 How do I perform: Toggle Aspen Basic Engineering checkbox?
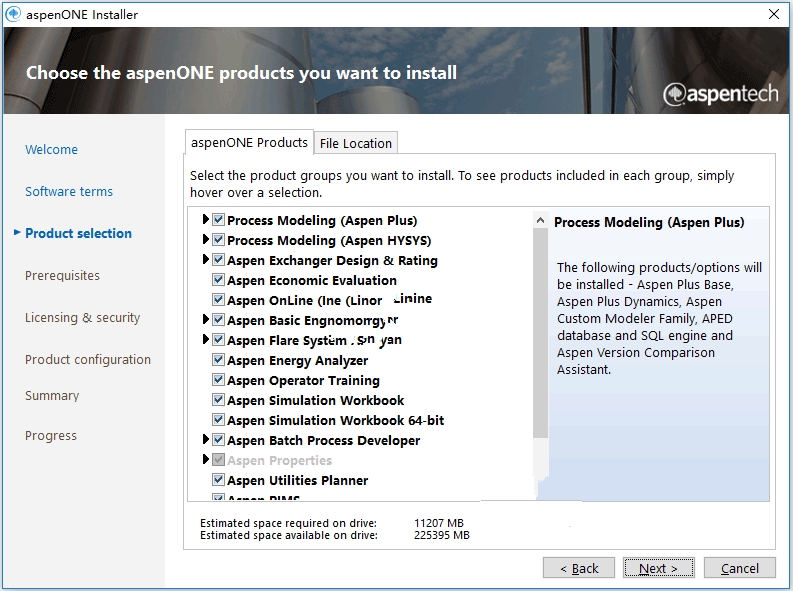coord(218,320)
